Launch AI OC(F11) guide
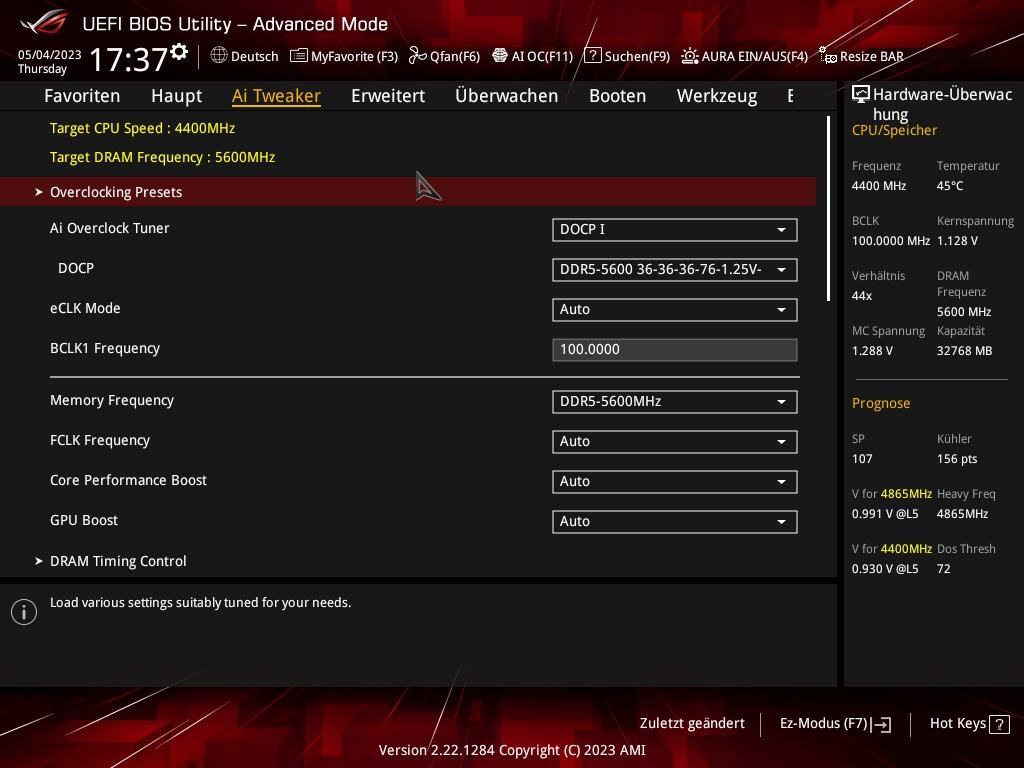Viewport: 1024px width, 768px height. (532, 56)
